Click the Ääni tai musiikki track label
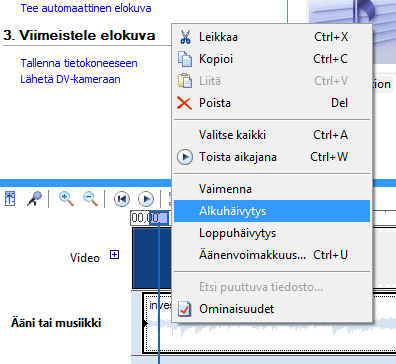 [56, 323]
